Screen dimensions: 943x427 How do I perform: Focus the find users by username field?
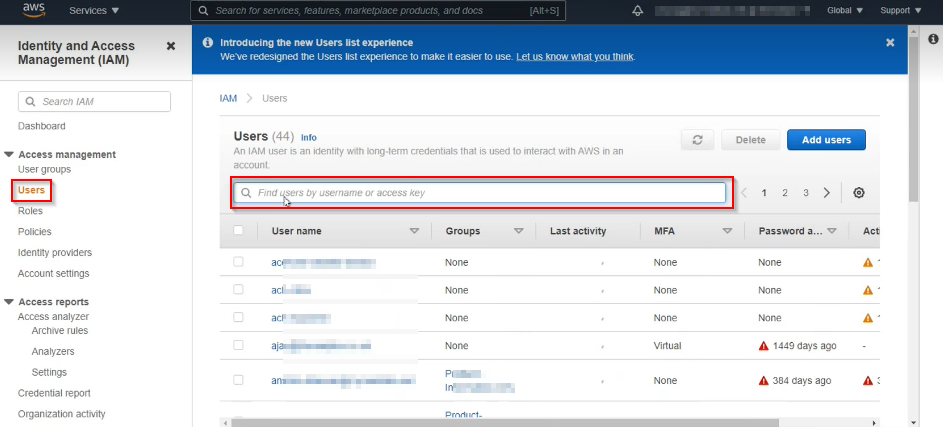coord(480,192)
